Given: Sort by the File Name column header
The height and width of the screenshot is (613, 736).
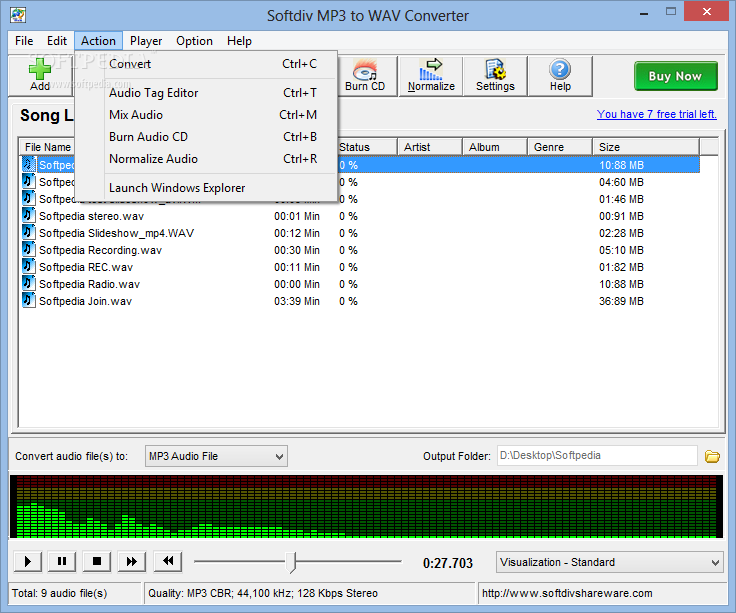Looking at the screenshot, I should coord(47,147).
